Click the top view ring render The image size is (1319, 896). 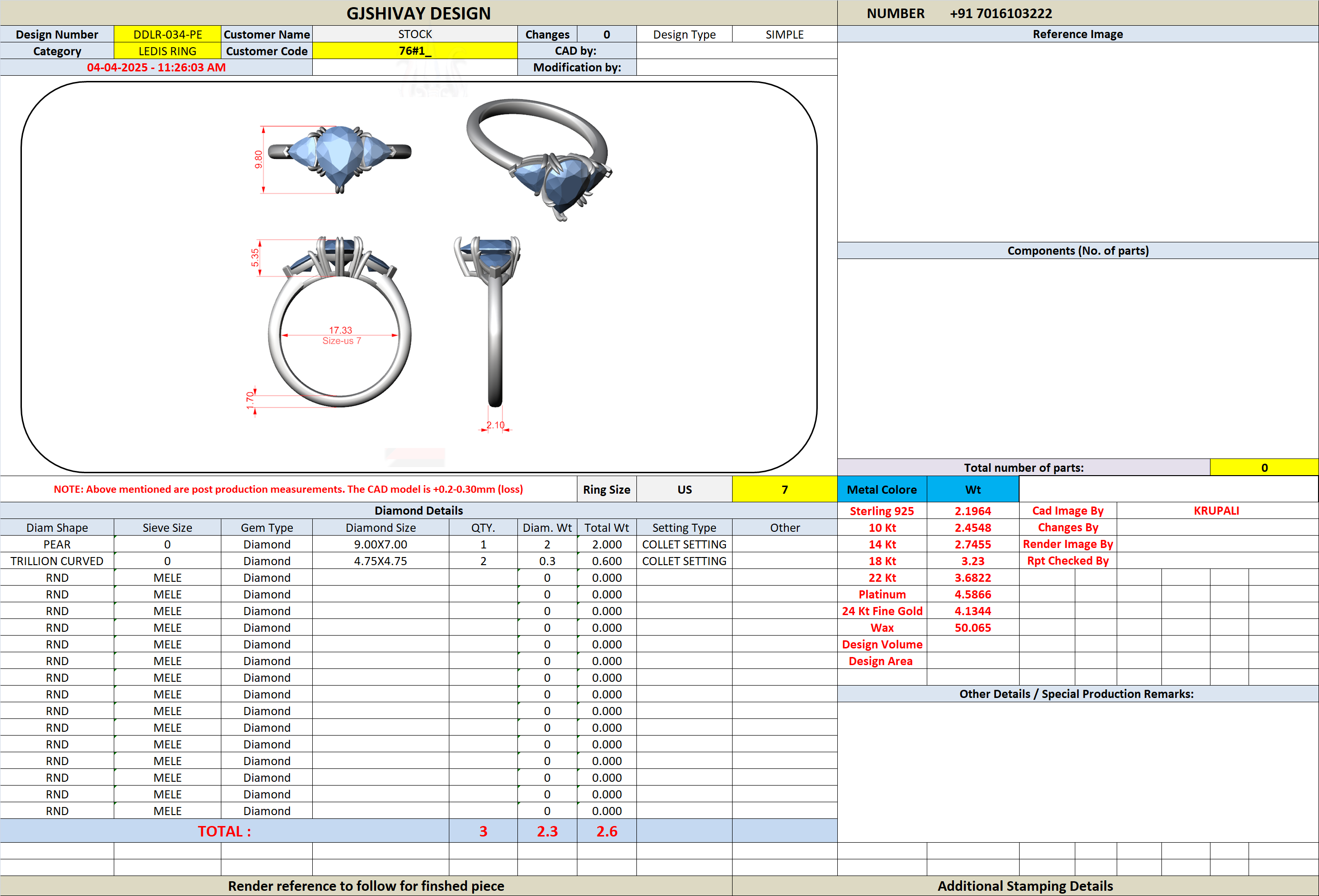(x=339, y=159)
